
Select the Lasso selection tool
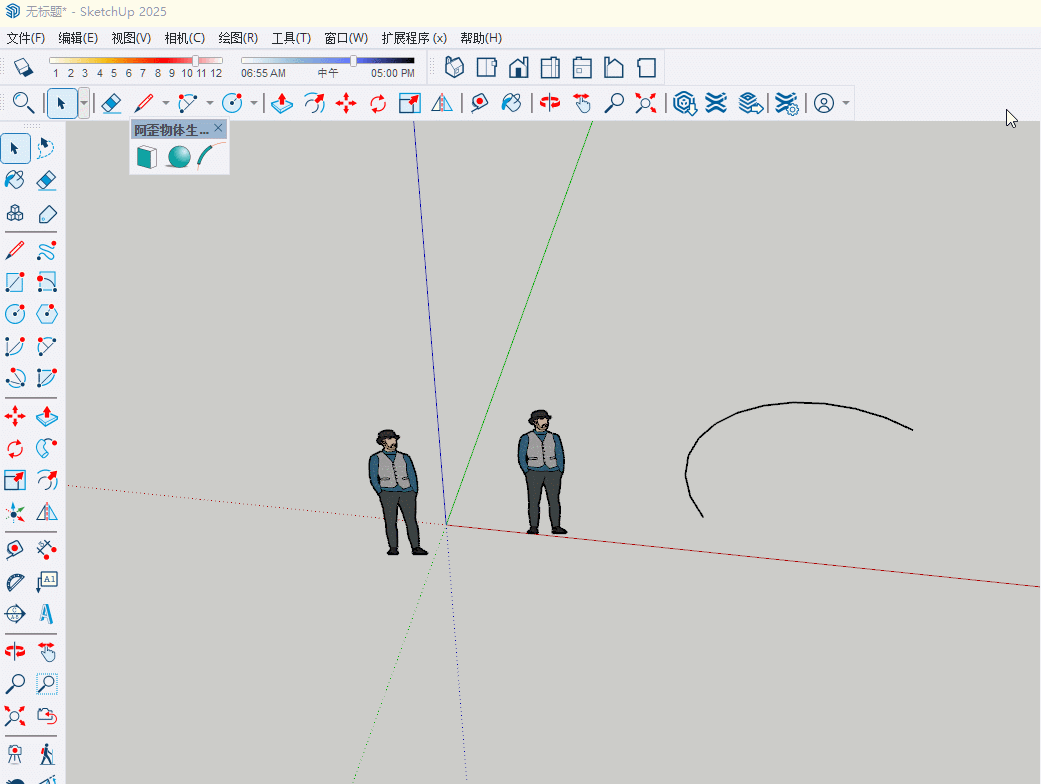tap(46, 149)
